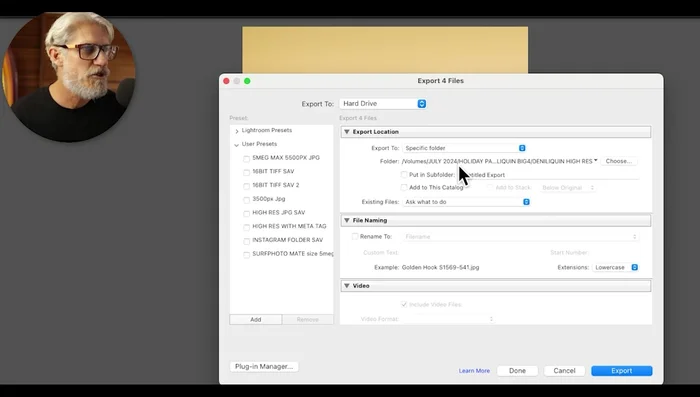Click the Choose... folder button
Screen dimensions: 700x397
(619, 161)
